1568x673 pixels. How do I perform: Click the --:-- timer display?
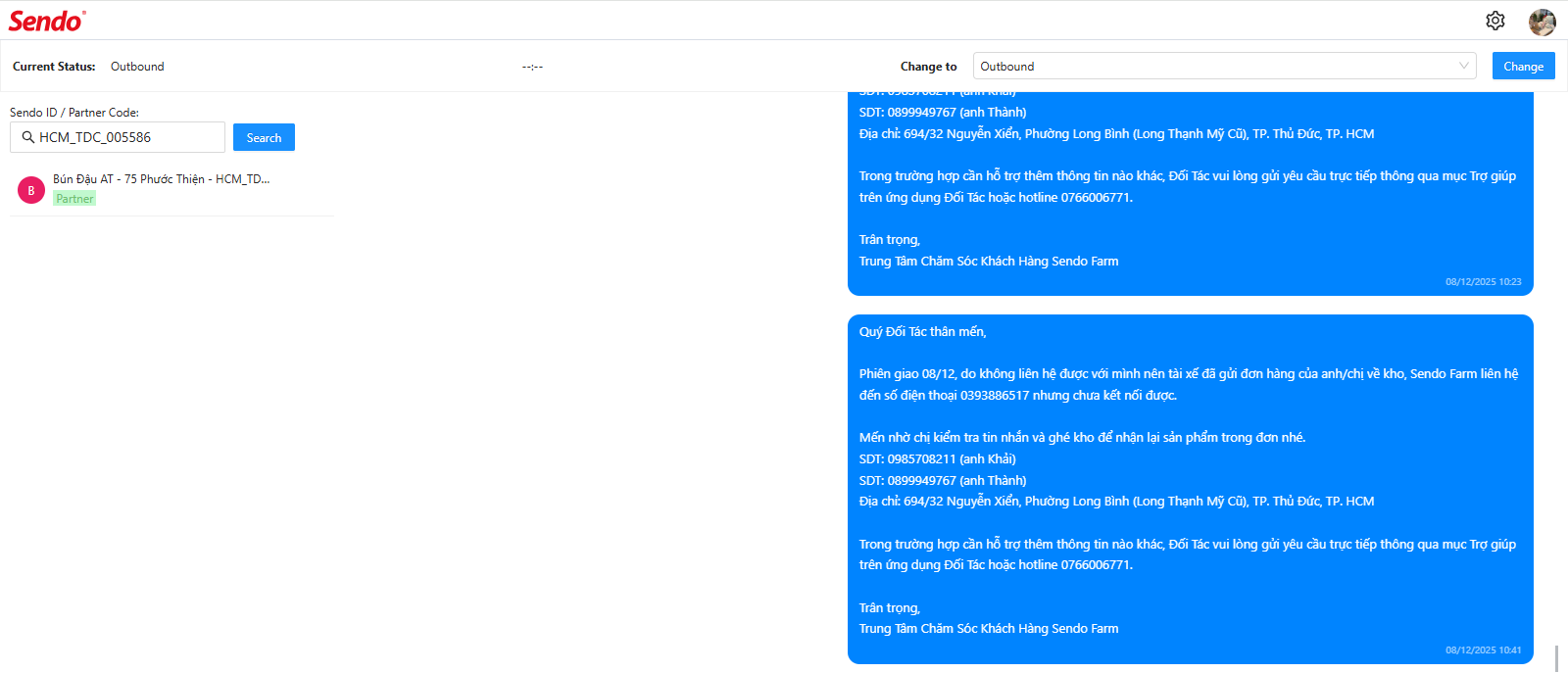pyautogui.click(x=532, y=67)
